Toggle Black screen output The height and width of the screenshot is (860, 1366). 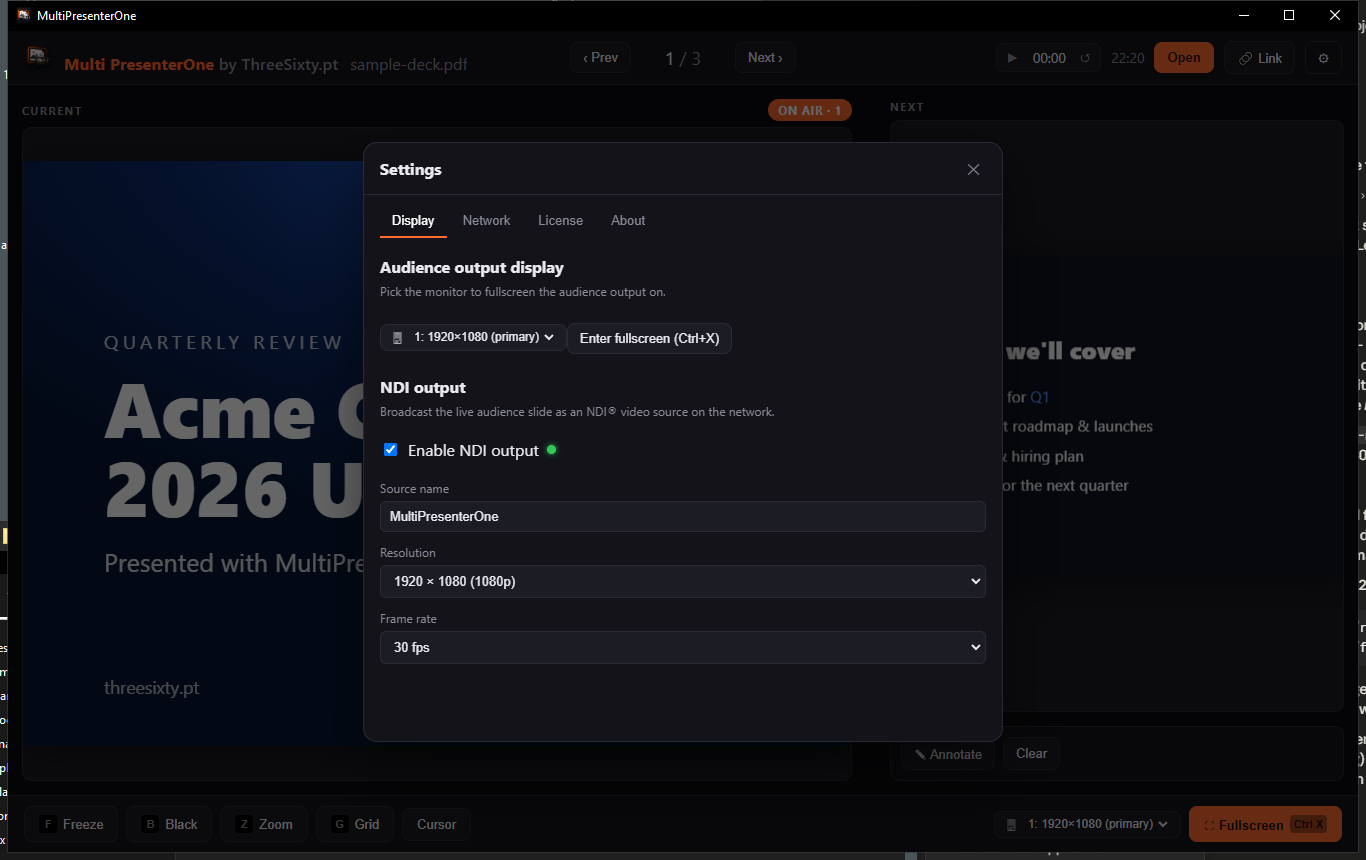tap(170, 824)
